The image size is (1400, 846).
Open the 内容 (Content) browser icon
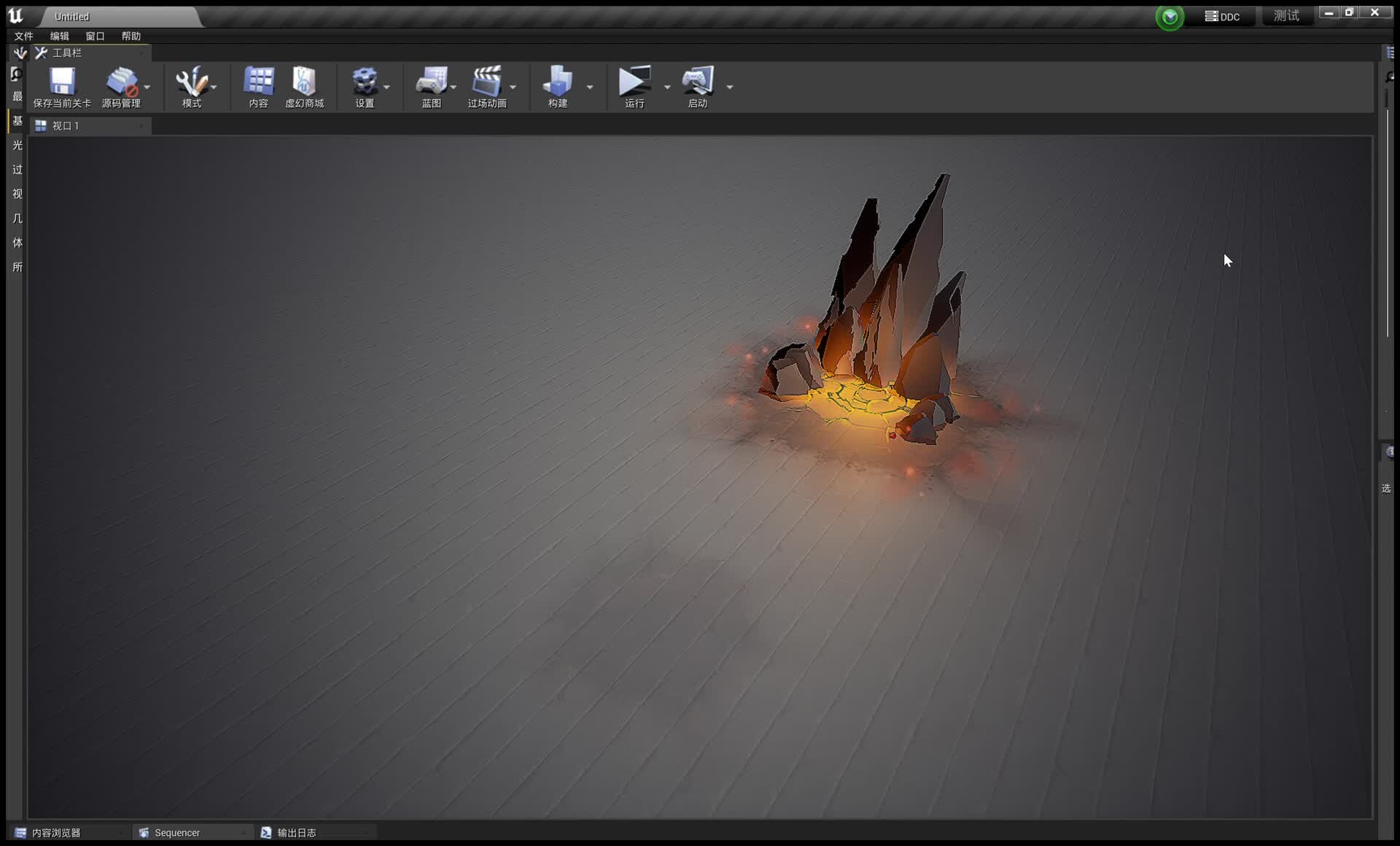click(258, 82)
